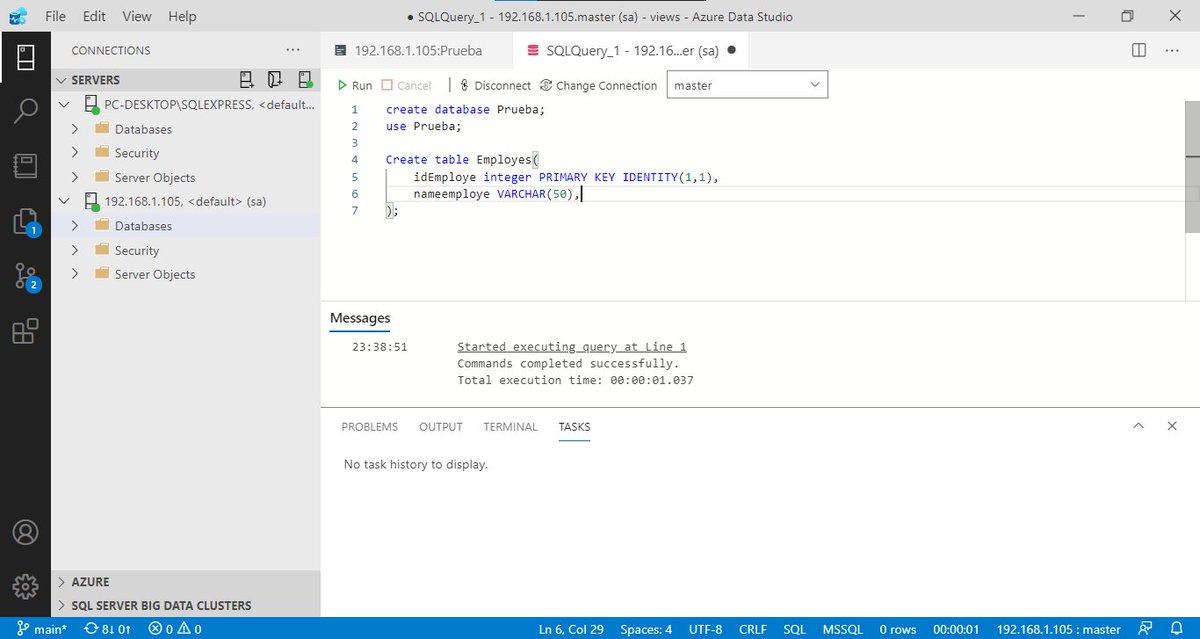The image size is (1200, 639).
Task: Expand SQL SERVER BIG DATA CLUSTERS section
Action: [x=186, y=605]
